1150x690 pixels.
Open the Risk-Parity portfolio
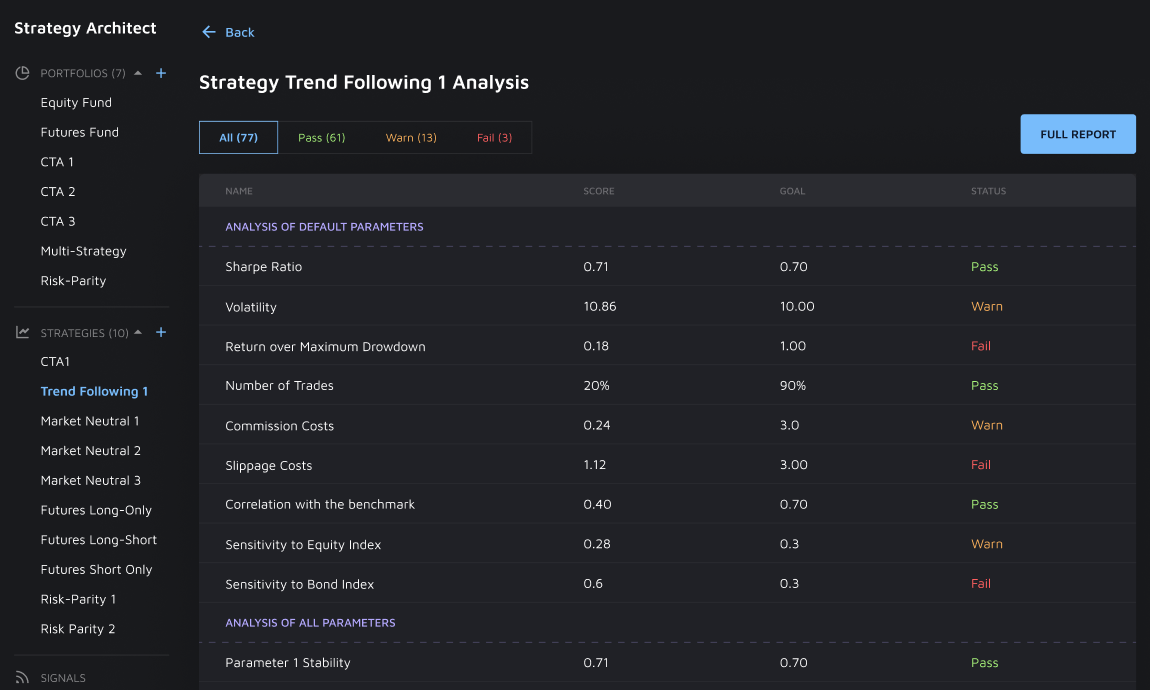[x=73, y=281]
